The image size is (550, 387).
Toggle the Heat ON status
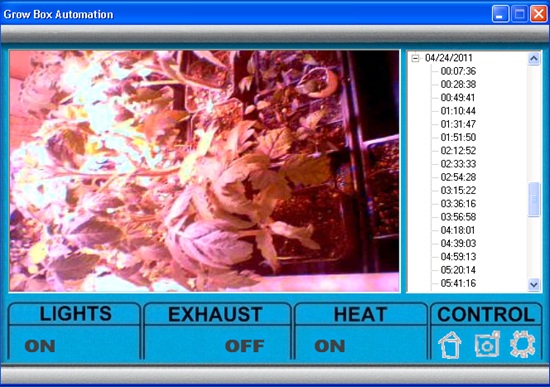(330, 346)
